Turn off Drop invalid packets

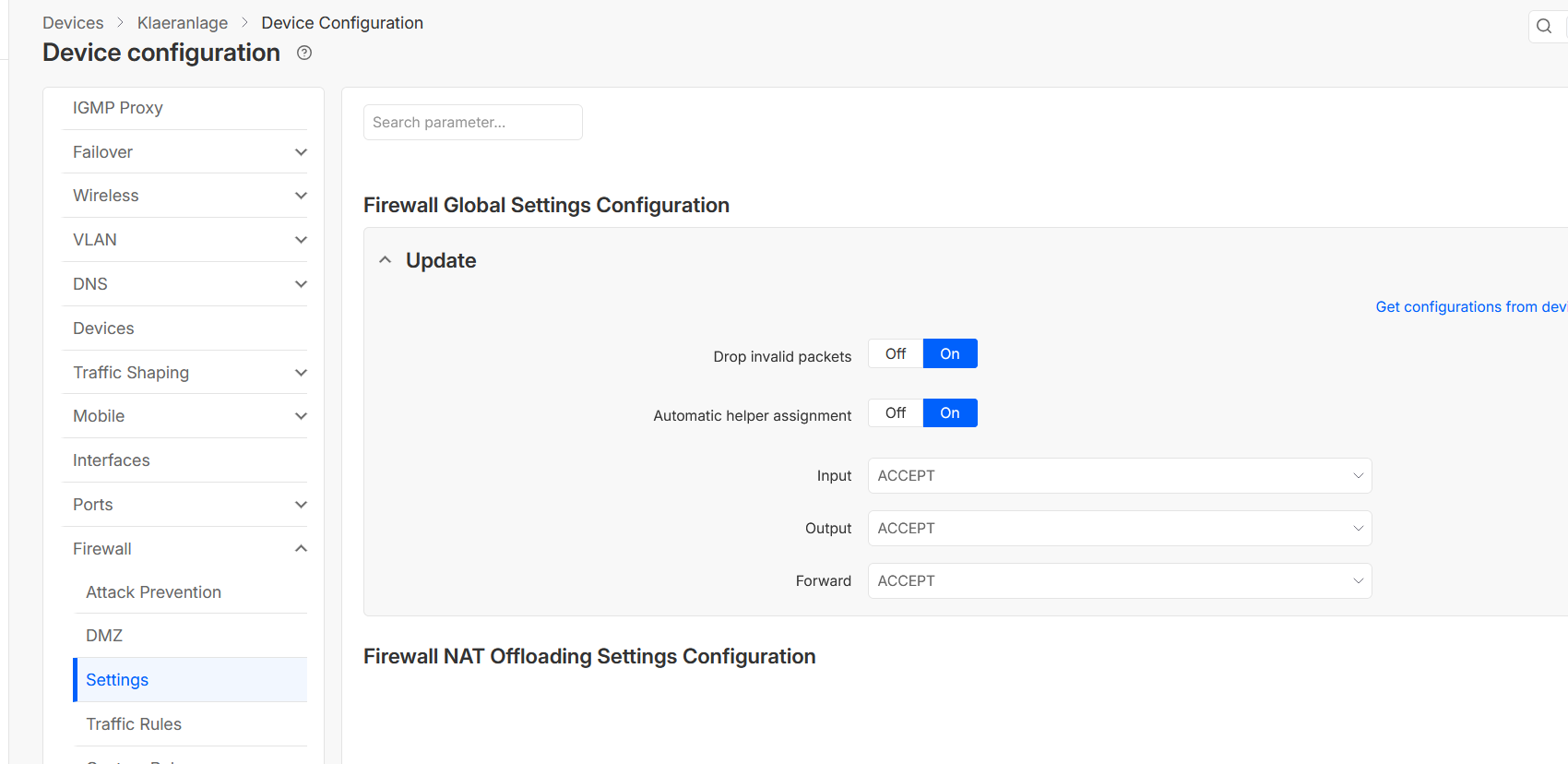pyautogui.click(x=895, y=354)
